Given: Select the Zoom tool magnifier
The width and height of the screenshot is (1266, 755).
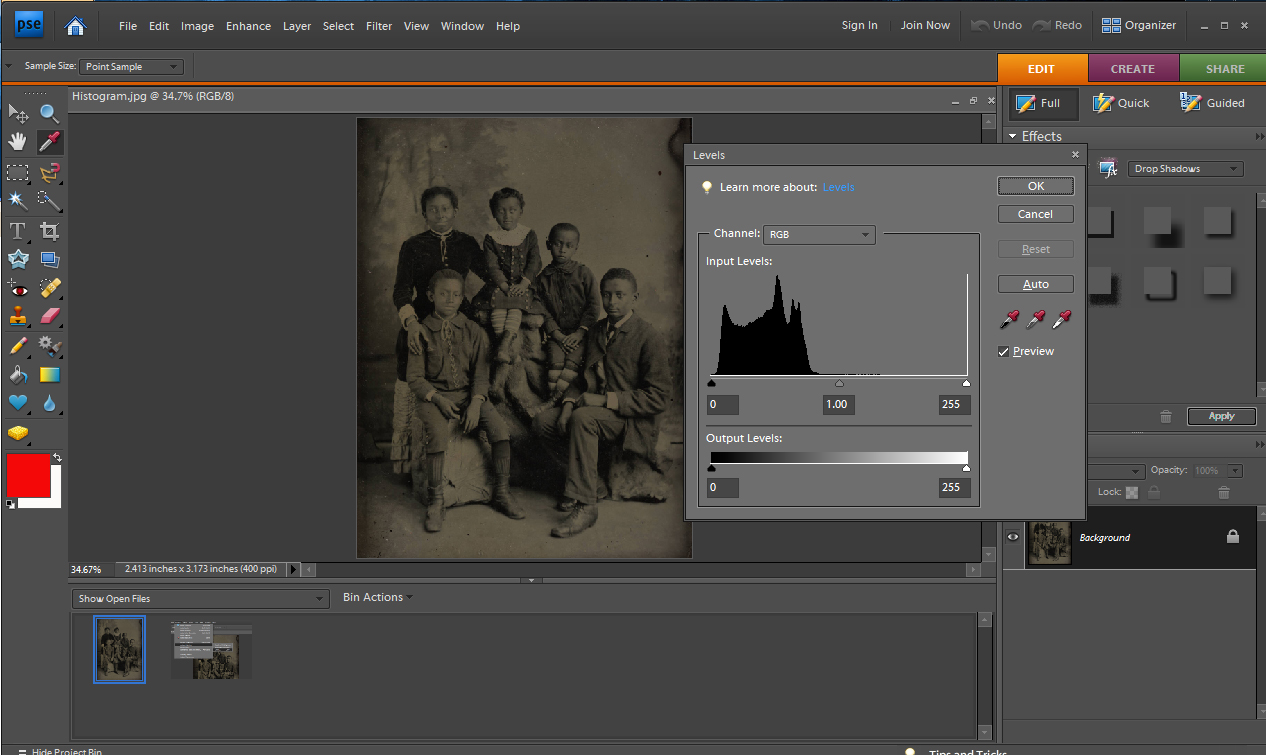Looking at the screenshot, I should (x=49, y=113).
